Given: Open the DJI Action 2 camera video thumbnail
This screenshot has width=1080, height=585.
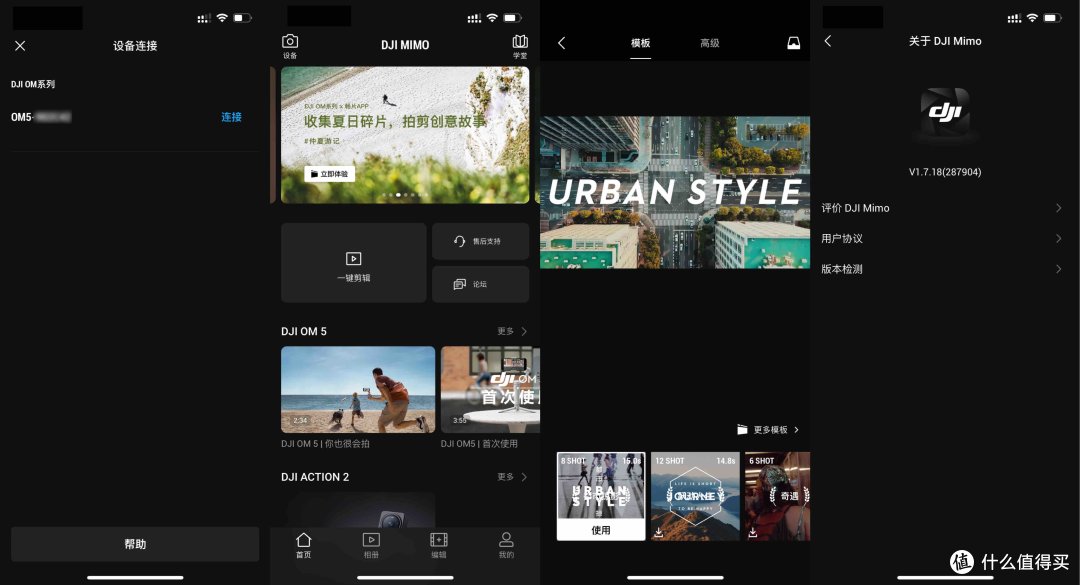Looking at the screenshot, I should pos(357,510).
